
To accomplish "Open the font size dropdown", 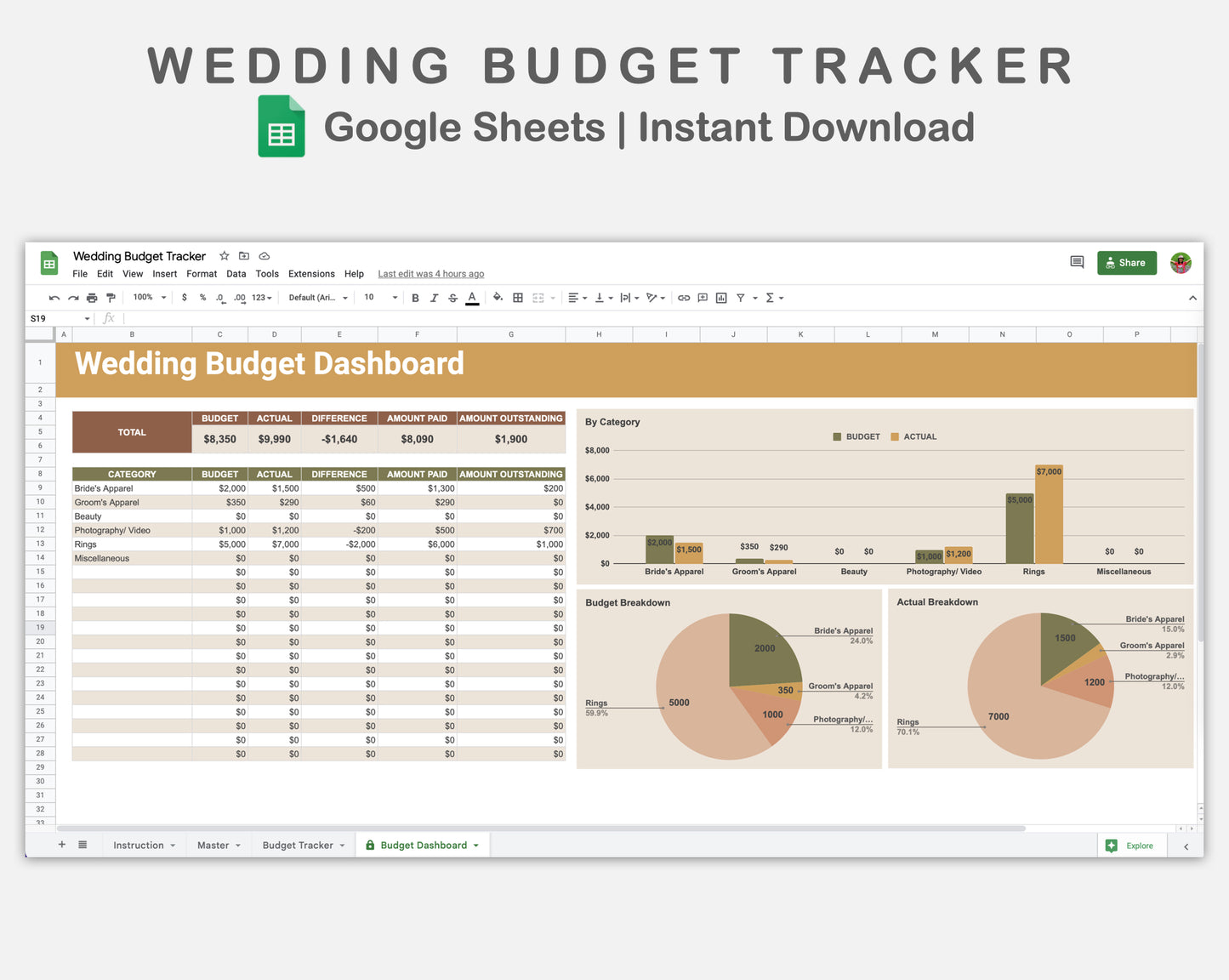I will [x=378, y=298].
